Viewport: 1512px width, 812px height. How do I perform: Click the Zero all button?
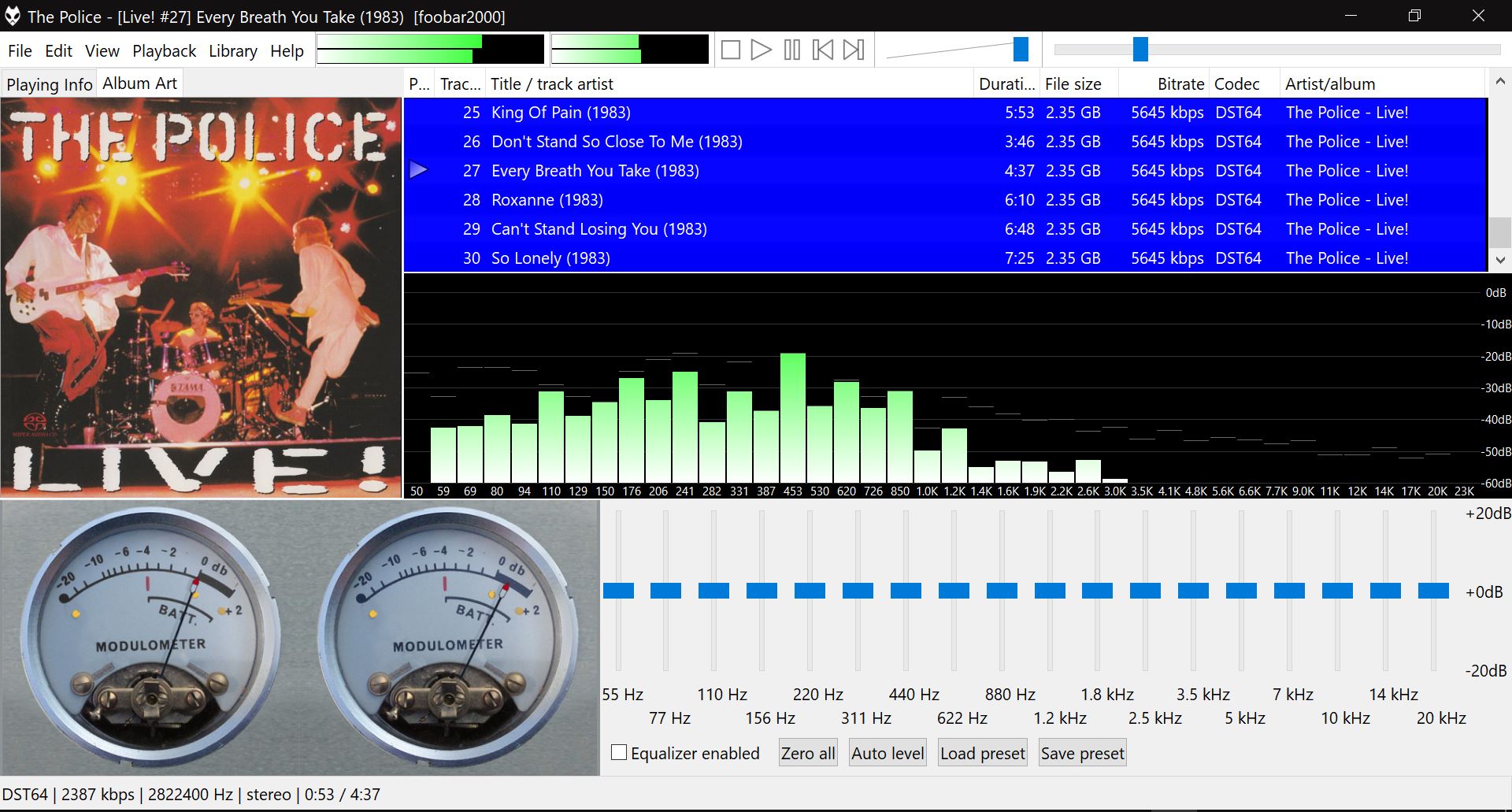808,754
